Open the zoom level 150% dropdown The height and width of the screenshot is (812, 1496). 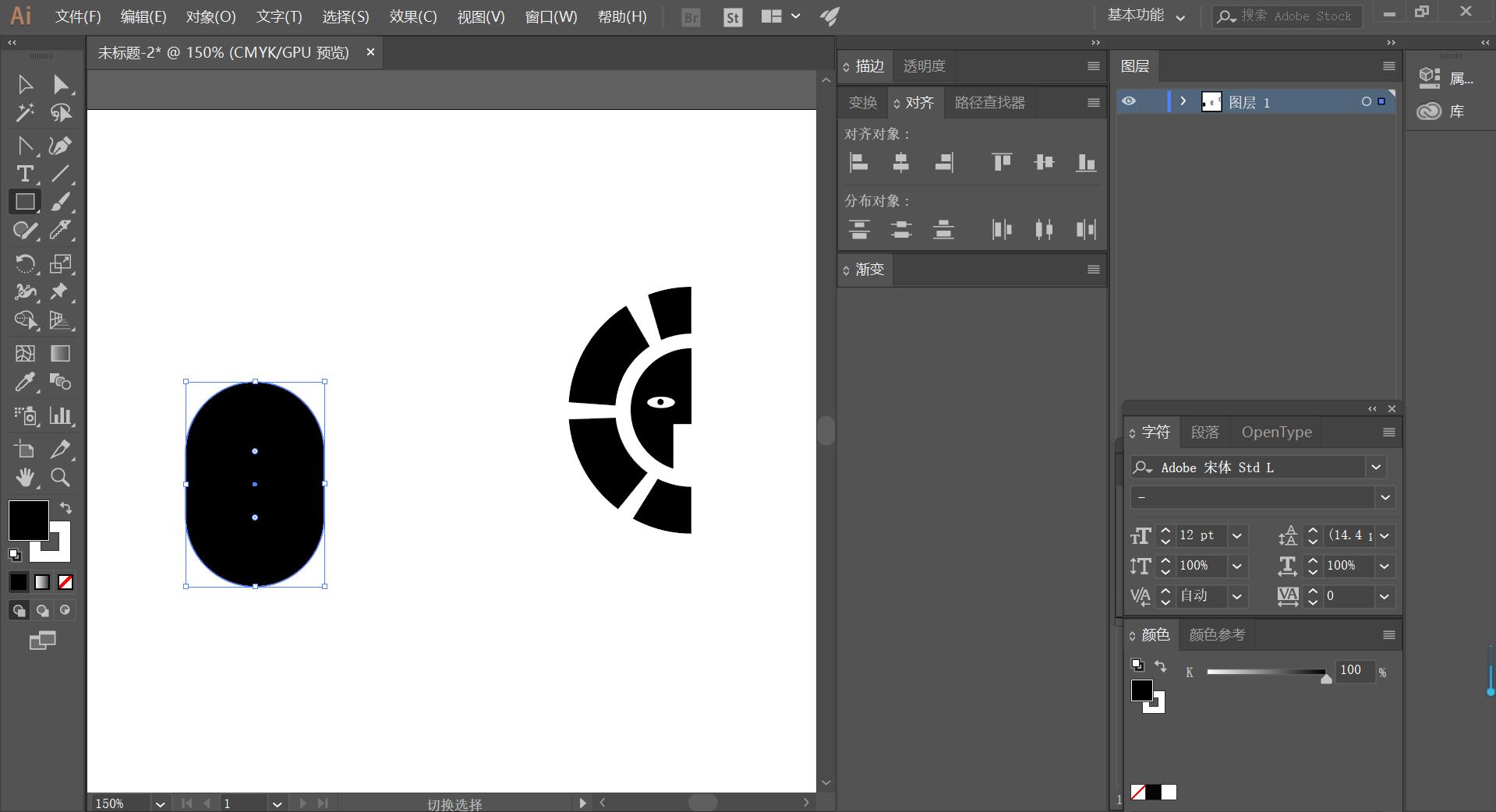pyautogui.click(x=160, y=803)
